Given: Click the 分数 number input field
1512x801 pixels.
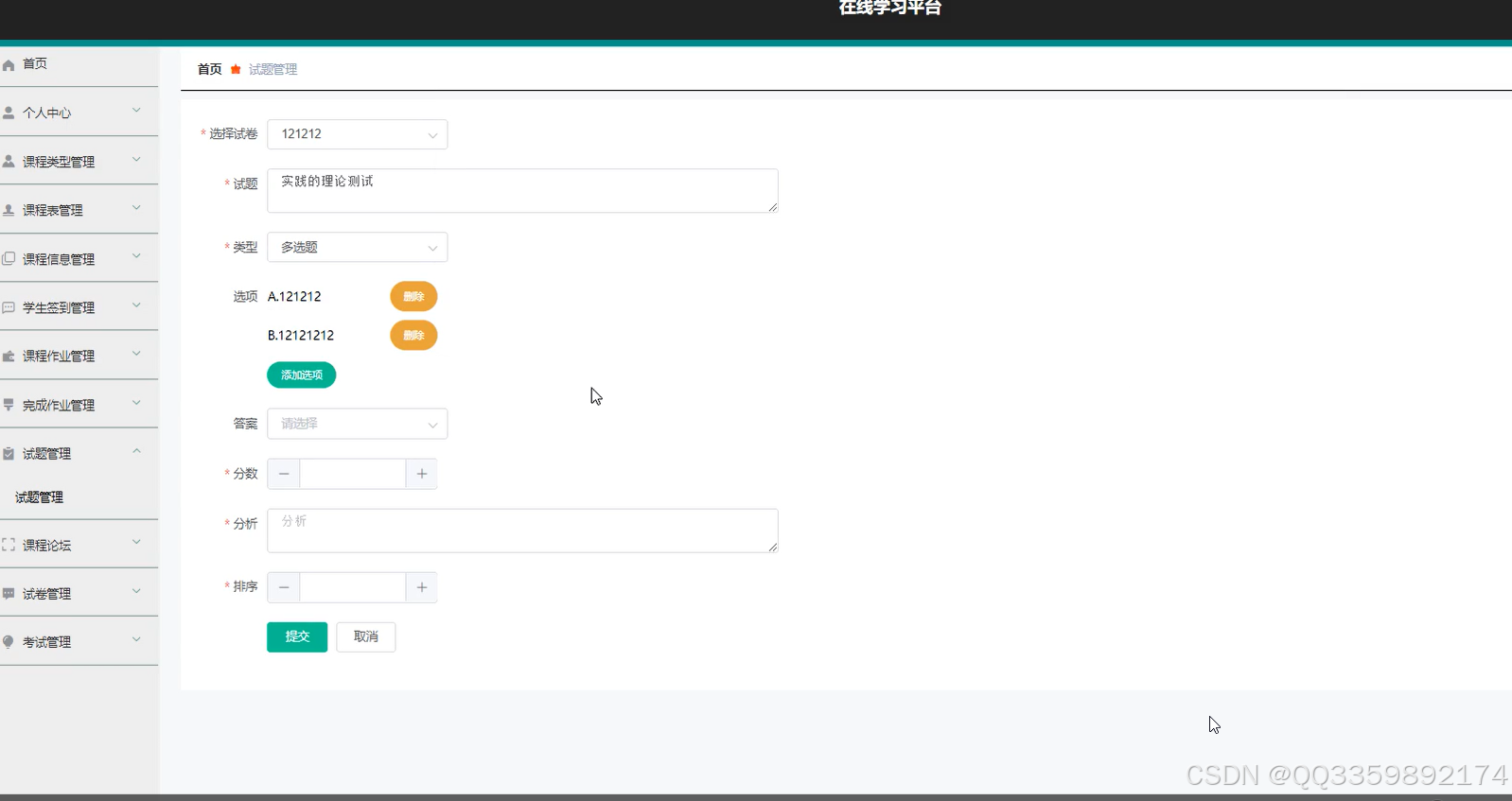Looking at the screenshot, I should 353,474.
